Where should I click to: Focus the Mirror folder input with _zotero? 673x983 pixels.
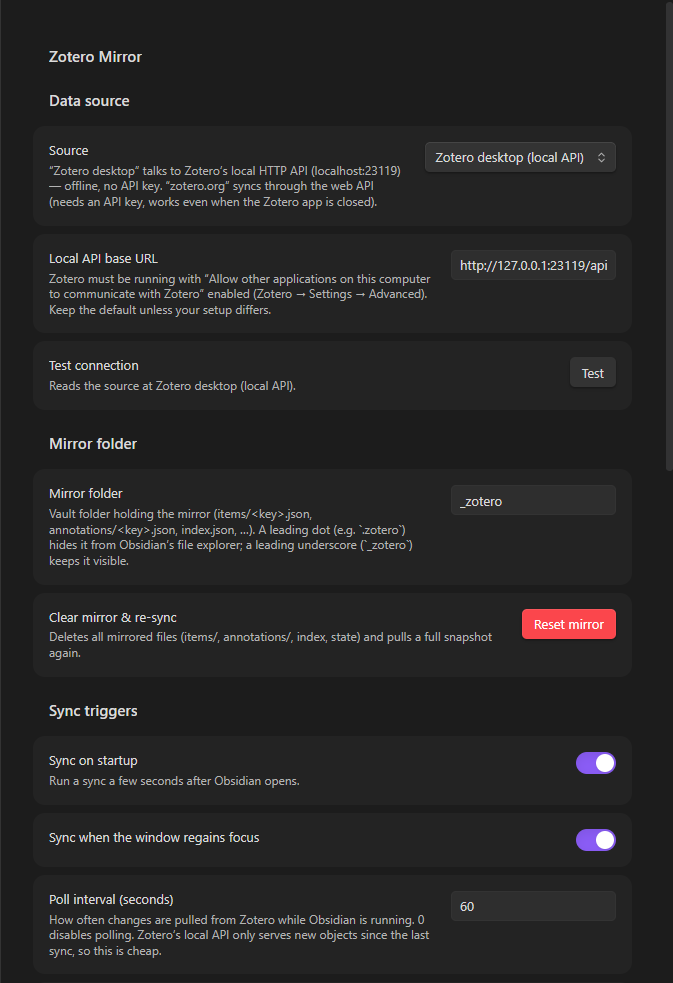click(x=533, y=501)
